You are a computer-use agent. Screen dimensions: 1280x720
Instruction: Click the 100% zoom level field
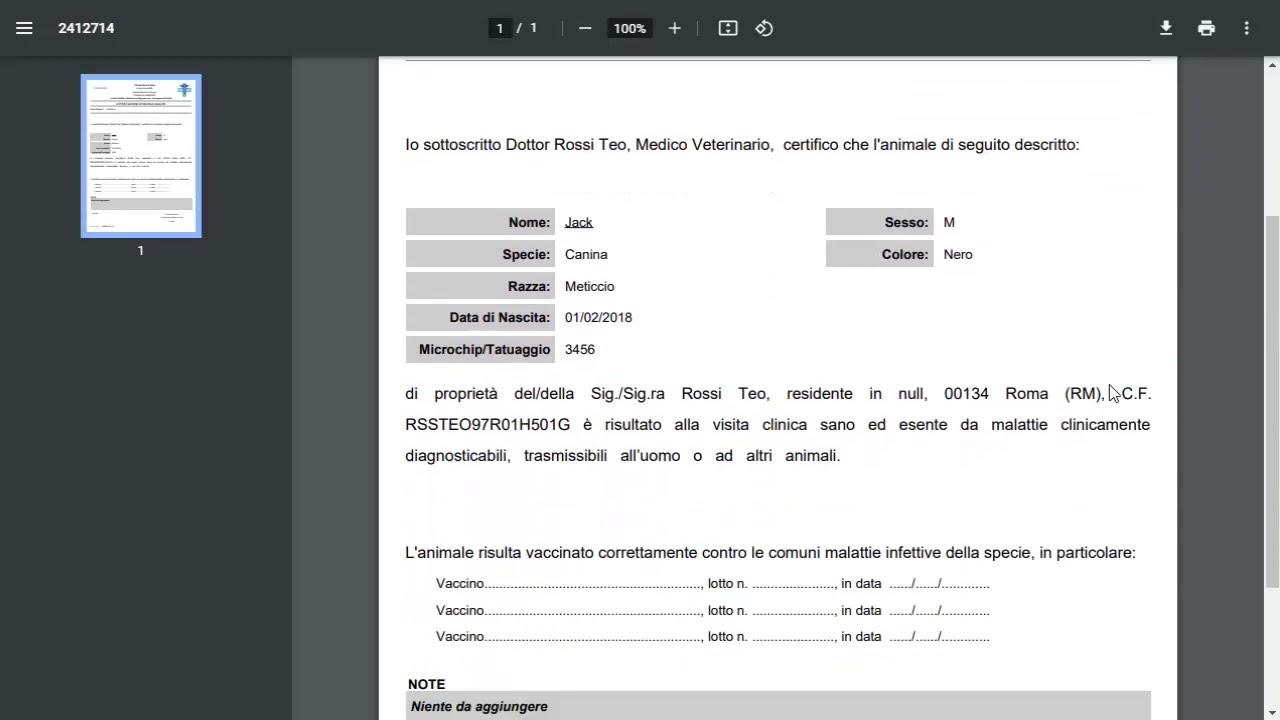pos(630,28)
